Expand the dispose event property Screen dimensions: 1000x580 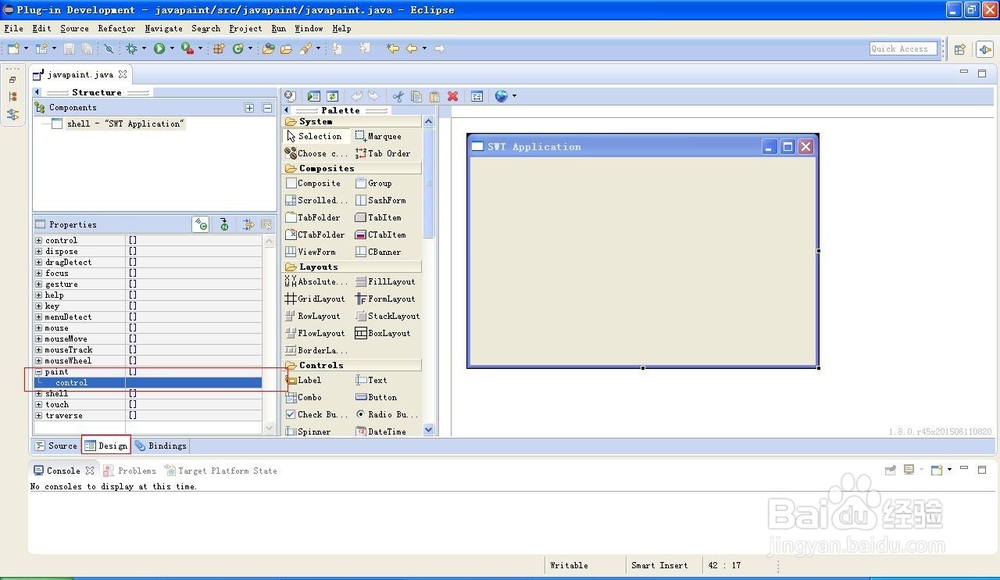point(39,251)
